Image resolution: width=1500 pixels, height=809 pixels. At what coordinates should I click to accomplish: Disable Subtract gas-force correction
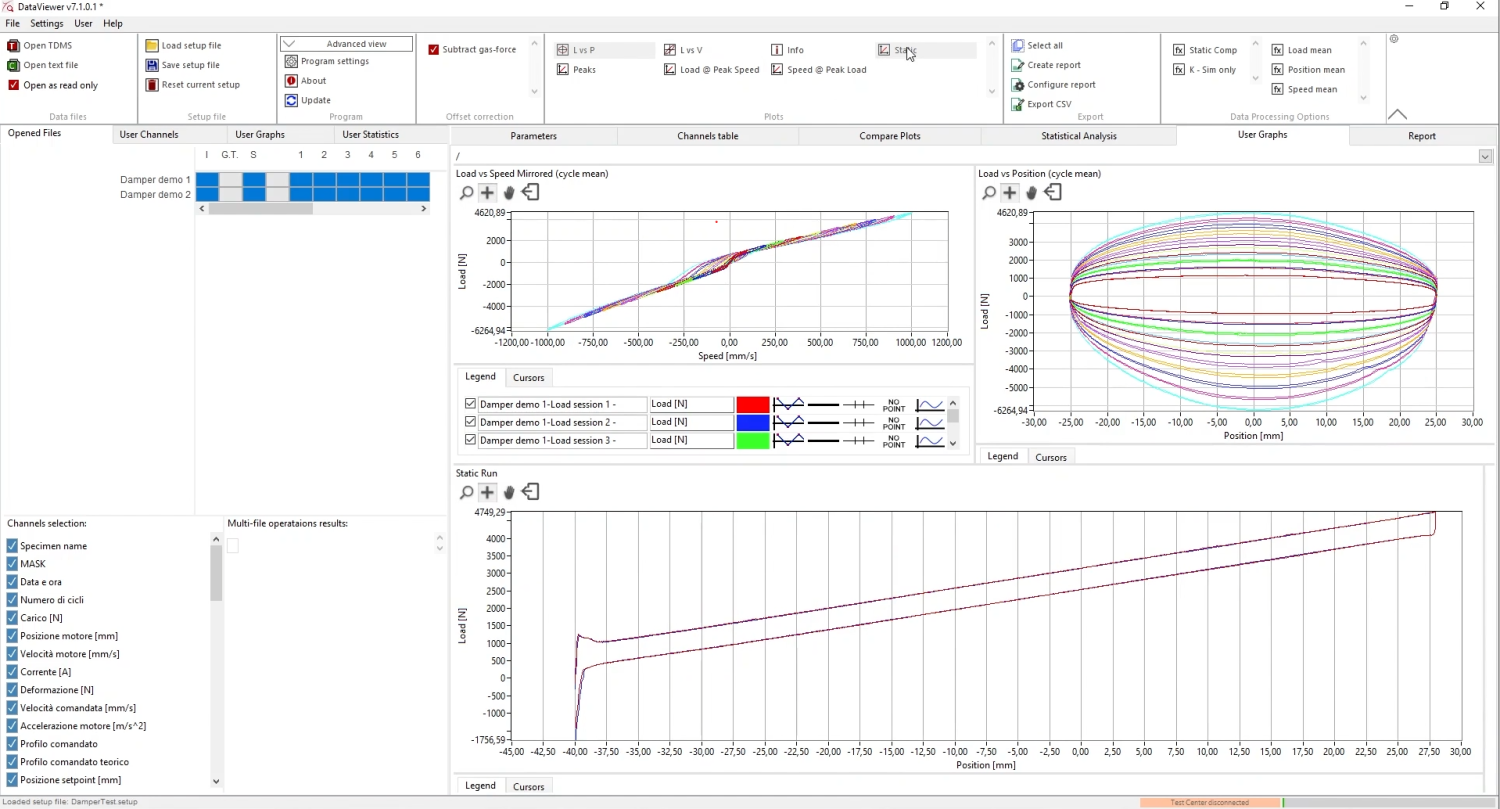[433, 49]
